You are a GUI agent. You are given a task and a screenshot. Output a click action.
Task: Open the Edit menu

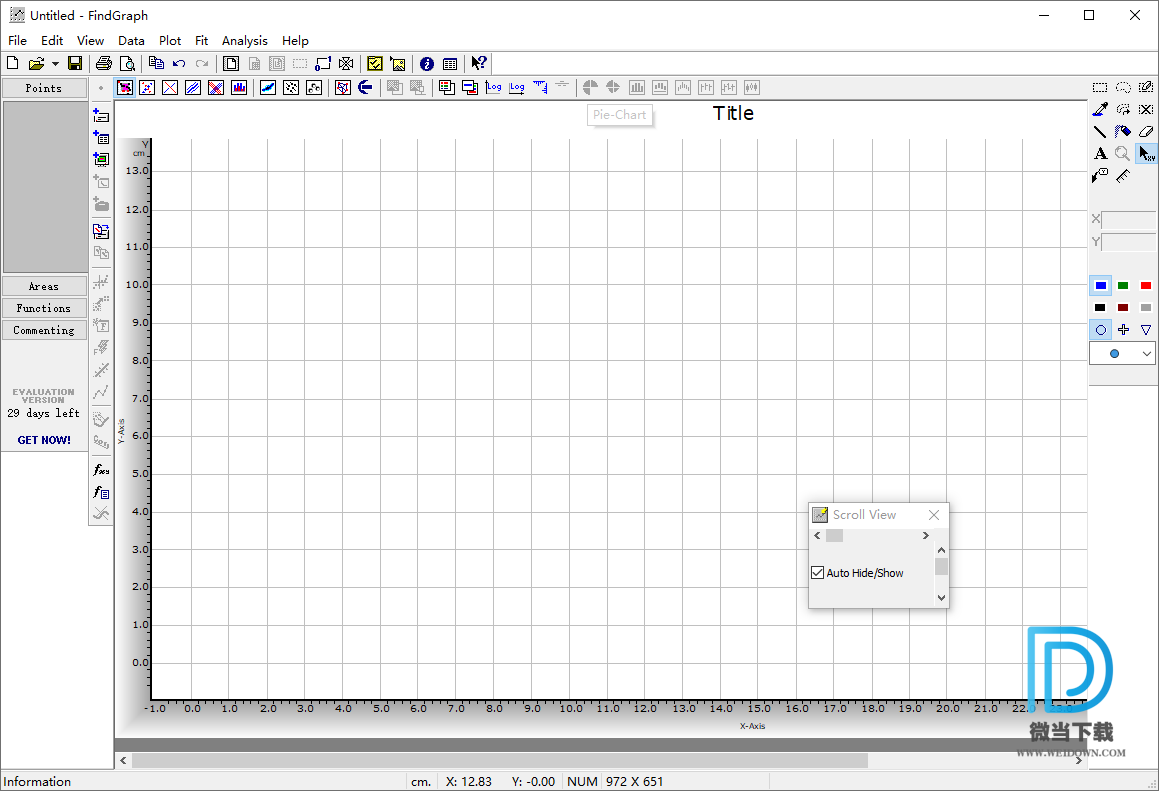[52, 41]
